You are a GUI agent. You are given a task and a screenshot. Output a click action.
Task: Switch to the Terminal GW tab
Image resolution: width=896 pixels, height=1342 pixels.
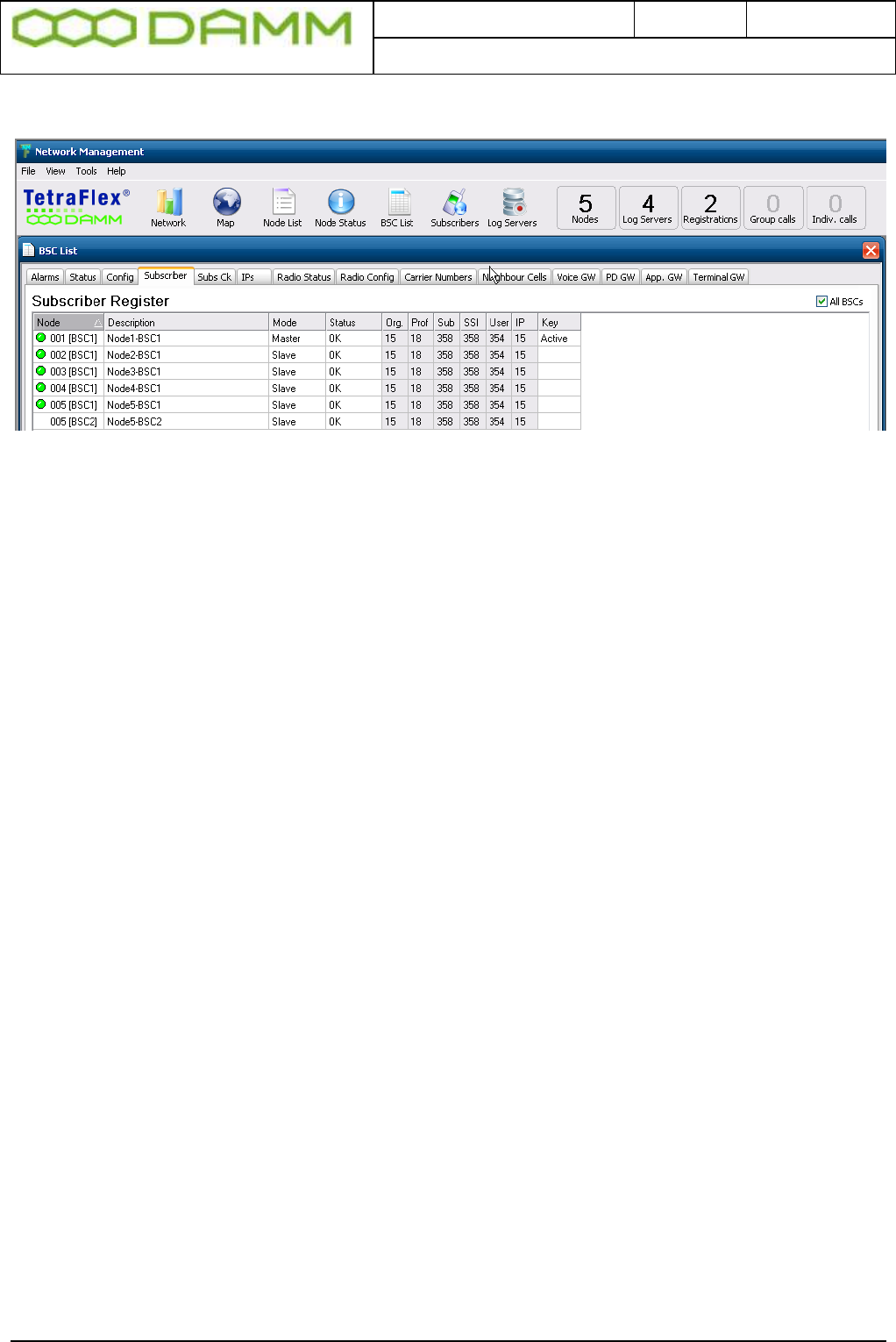tap(719, 277)
